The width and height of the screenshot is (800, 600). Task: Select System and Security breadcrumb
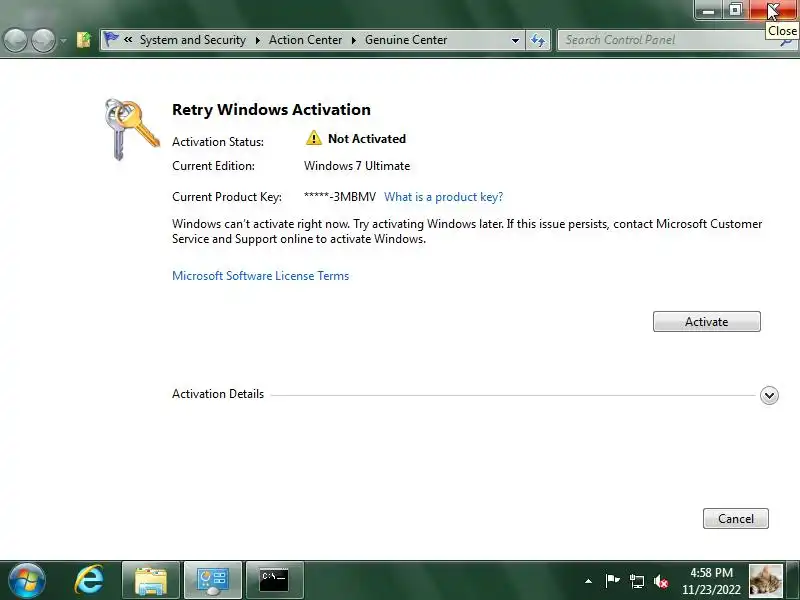click(193, 40)
